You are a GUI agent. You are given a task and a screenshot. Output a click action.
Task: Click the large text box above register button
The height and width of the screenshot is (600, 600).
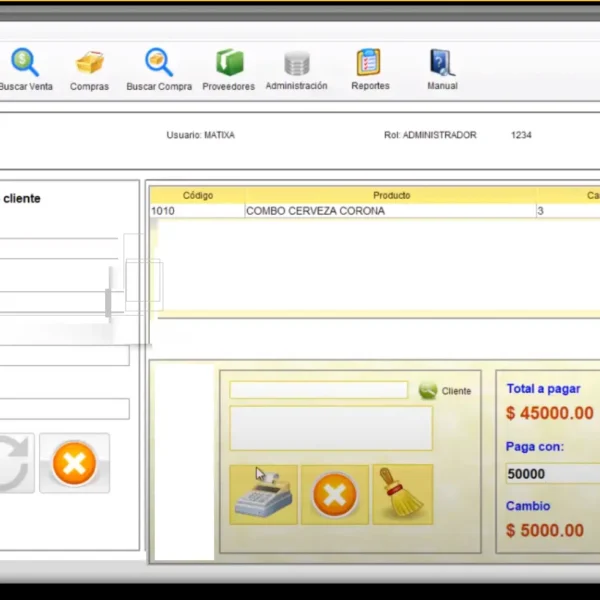(330, 428)
